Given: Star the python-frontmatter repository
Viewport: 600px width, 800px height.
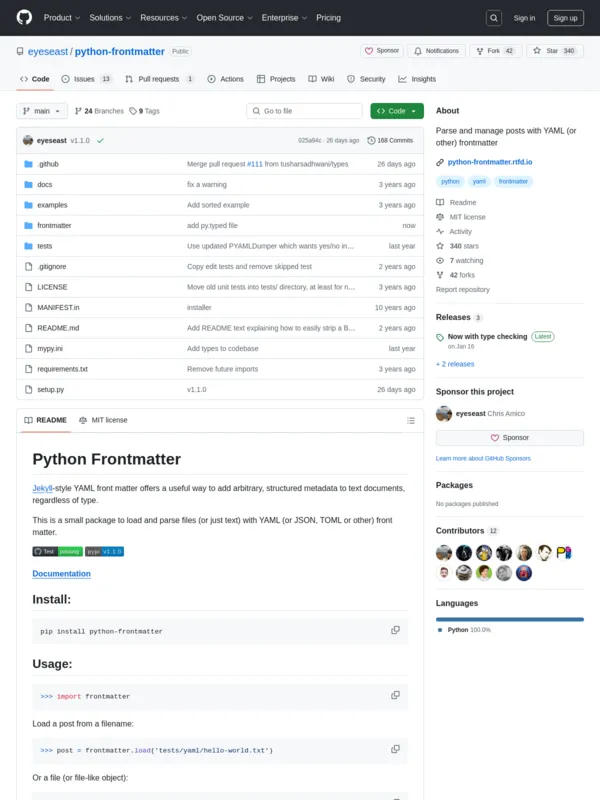Looking at the screenshot, I should (x=553, y=51).
